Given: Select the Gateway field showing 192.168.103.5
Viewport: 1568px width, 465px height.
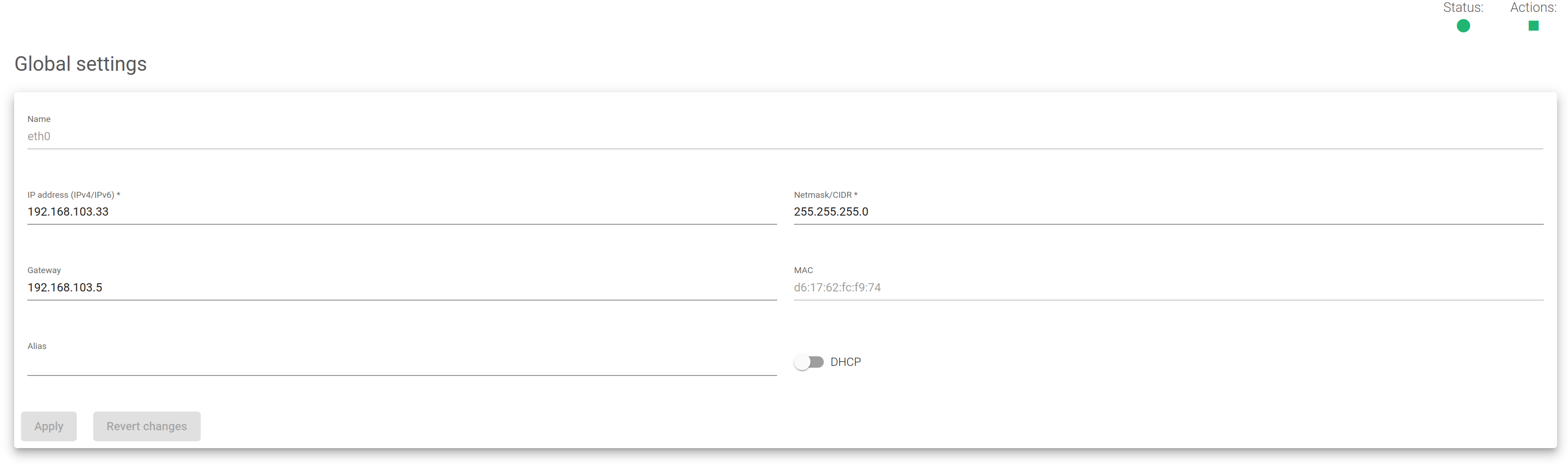Looking at the screenshot, I should coord(402,287).
